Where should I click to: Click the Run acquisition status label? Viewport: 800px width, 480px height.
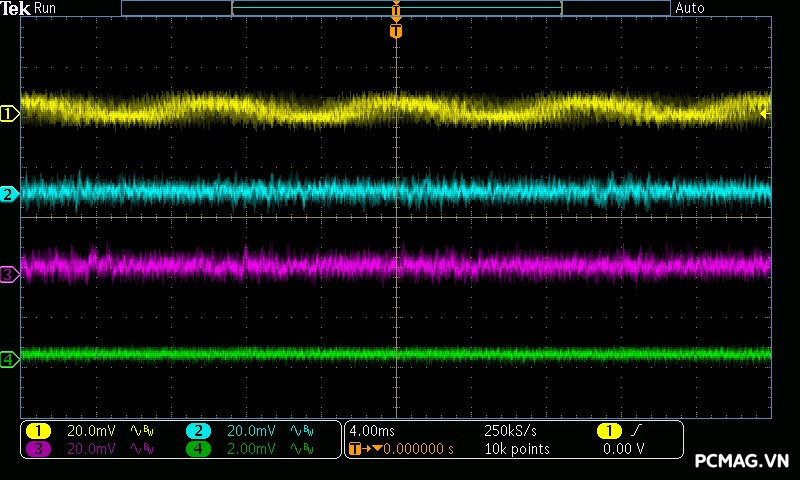pos(45,8)
